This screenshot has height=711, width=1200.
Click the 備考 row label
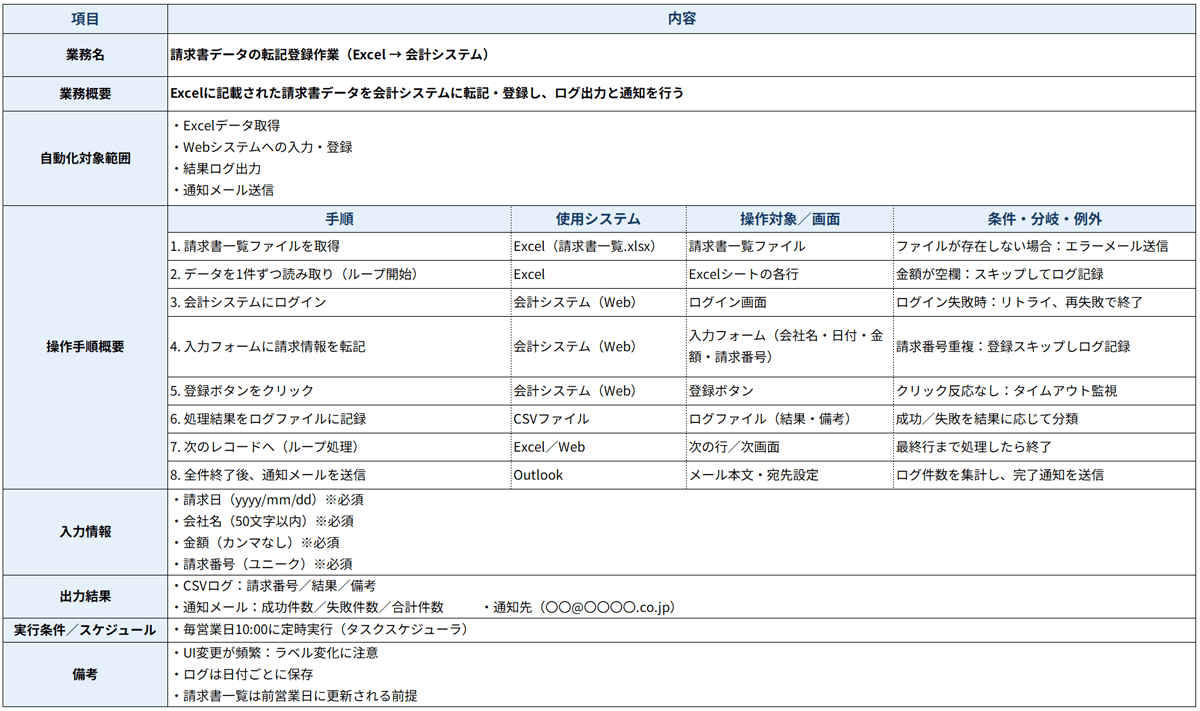pyautogui.click(x=84, y=675)
